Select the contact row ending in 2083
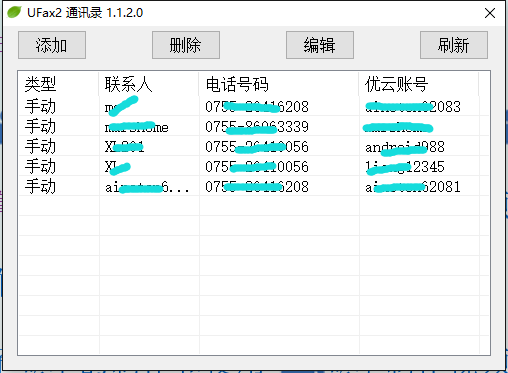 [x=254, y=106]
